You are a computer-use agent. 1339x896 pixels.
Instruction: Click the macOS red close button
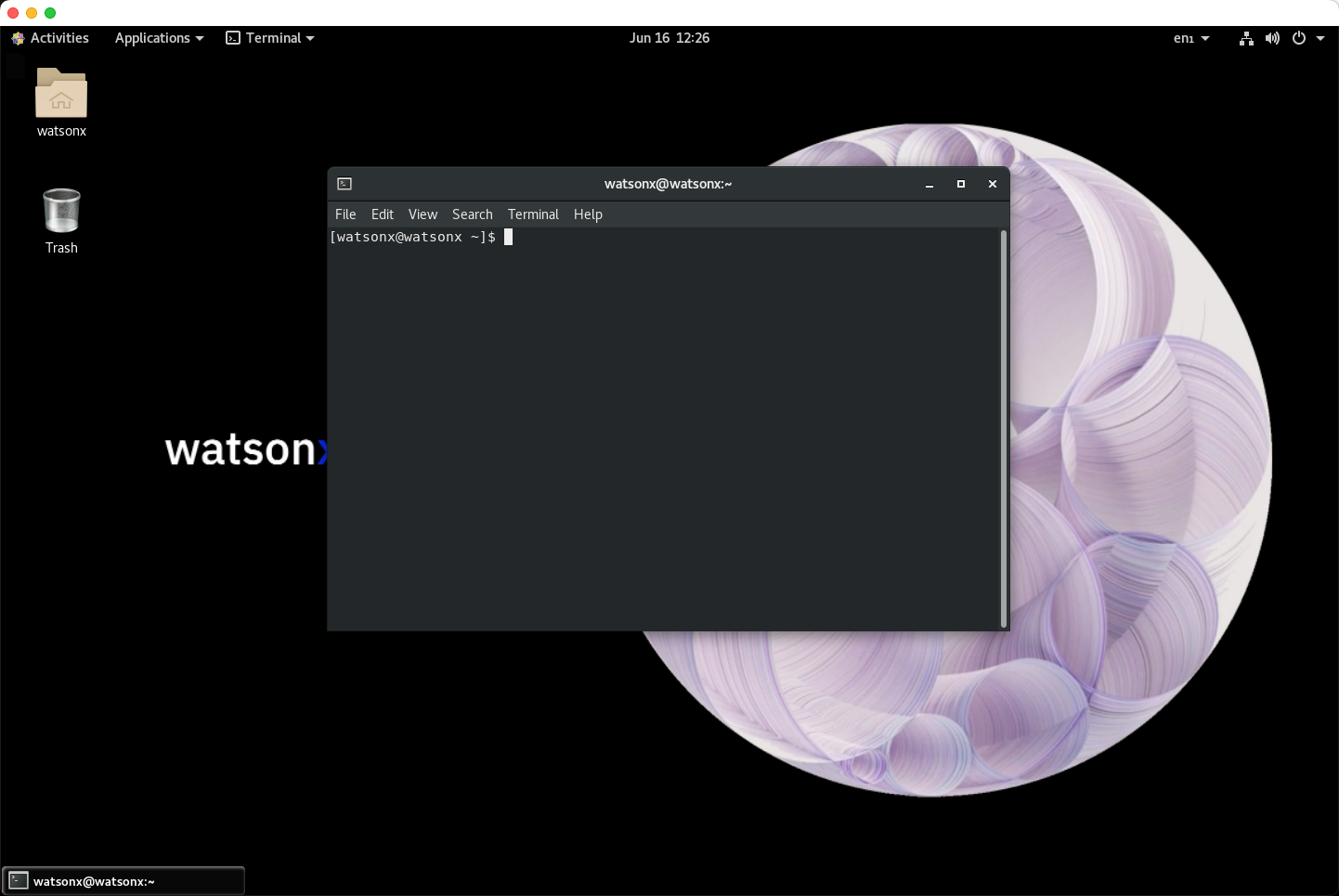(x=13, y=13)
